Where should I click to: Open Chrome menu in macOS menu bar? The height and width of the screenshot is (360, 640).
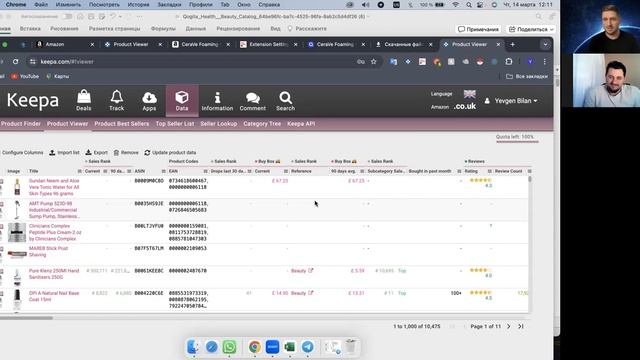(16, 4)
